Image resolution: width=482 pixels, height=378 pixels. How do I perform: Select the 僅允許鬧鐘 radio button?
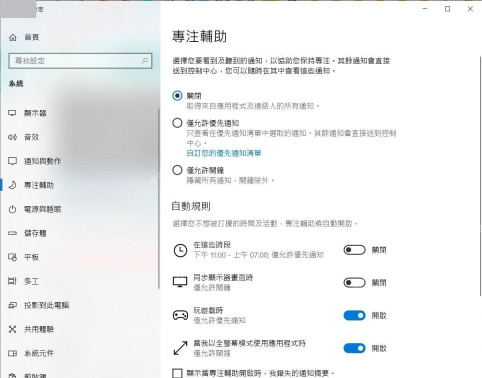(x=177, y=170)
